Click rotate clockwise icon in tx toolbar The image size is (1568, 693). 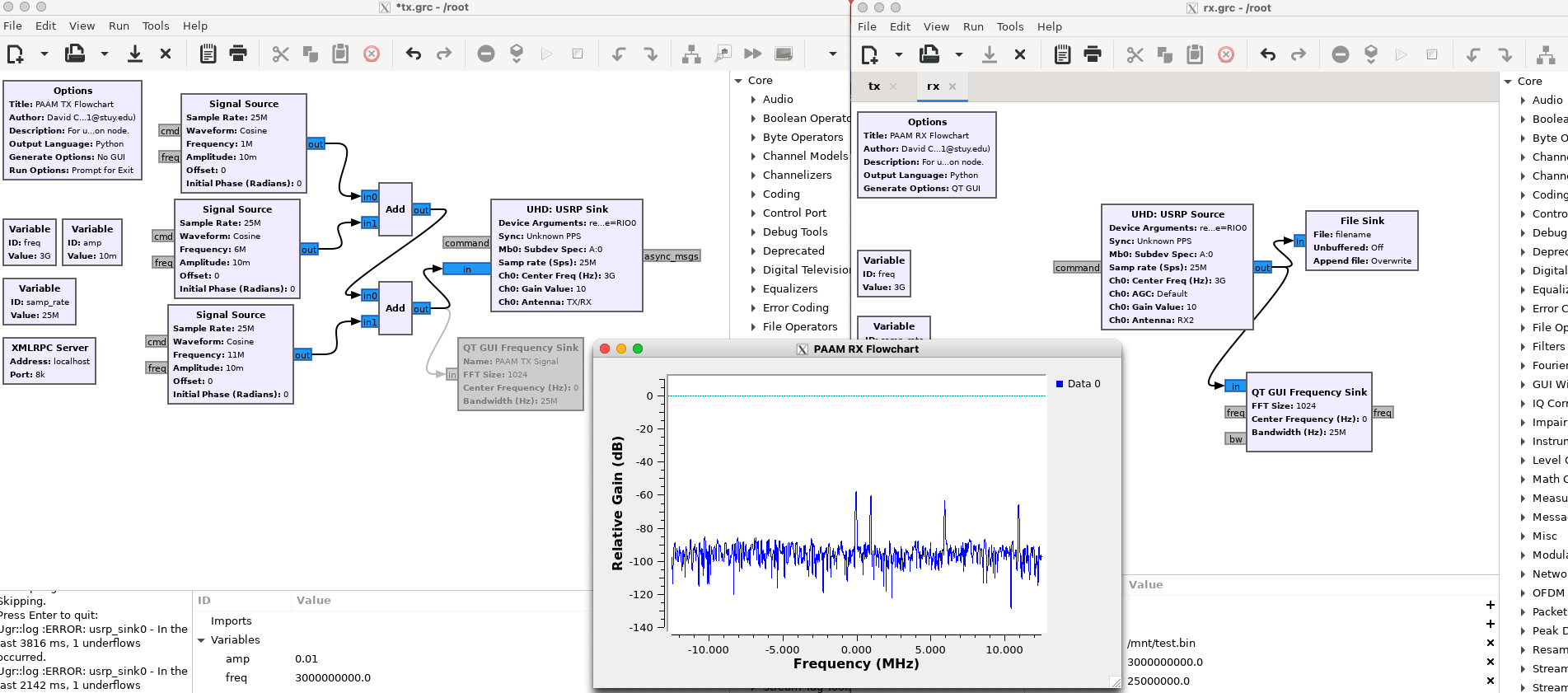pyautogui.click(x=650, y=54)
